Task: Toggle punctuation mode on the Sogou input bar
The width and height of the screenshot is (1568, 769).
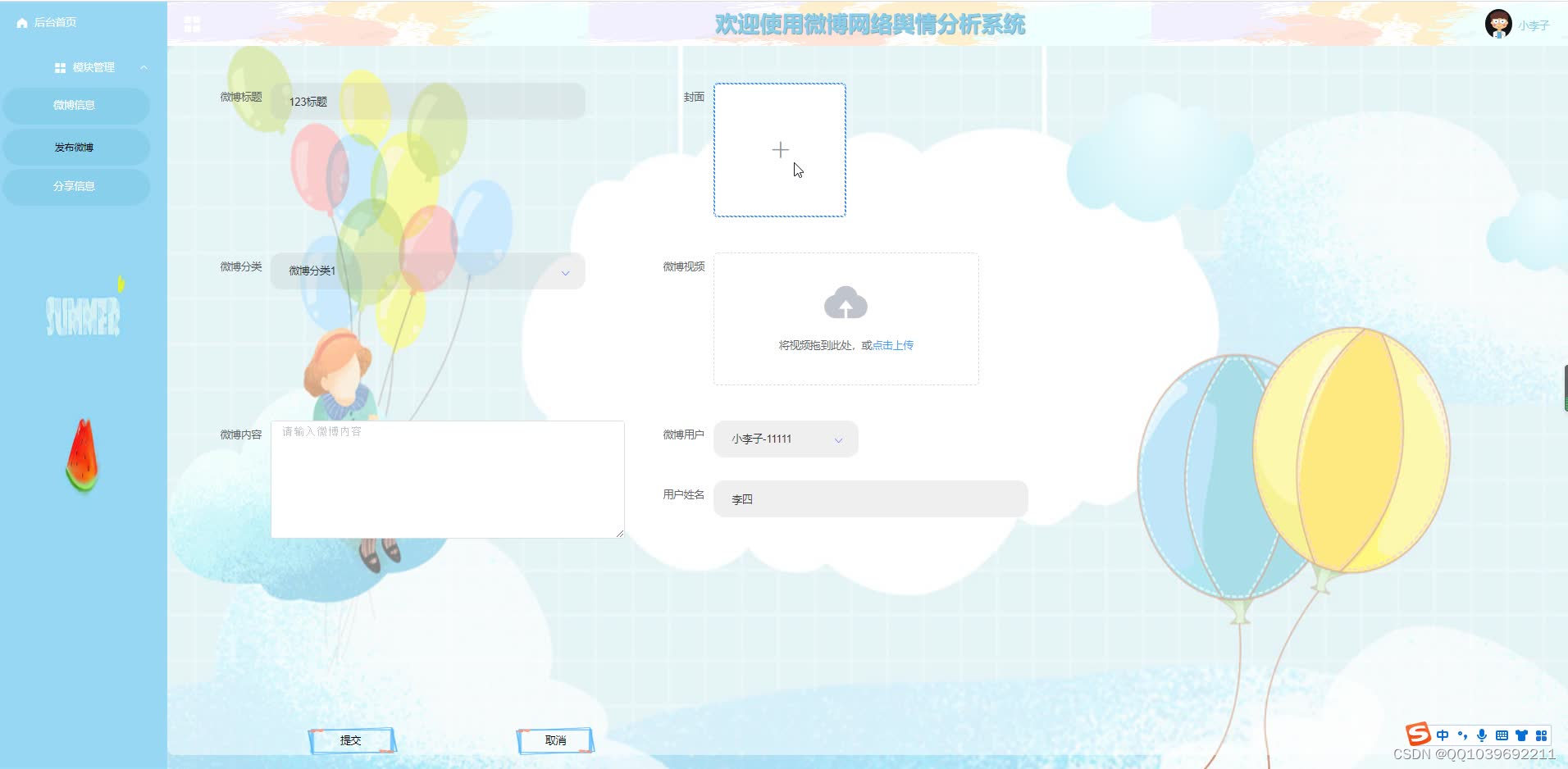Action: pyautogui.click(x=1463, y=735)
